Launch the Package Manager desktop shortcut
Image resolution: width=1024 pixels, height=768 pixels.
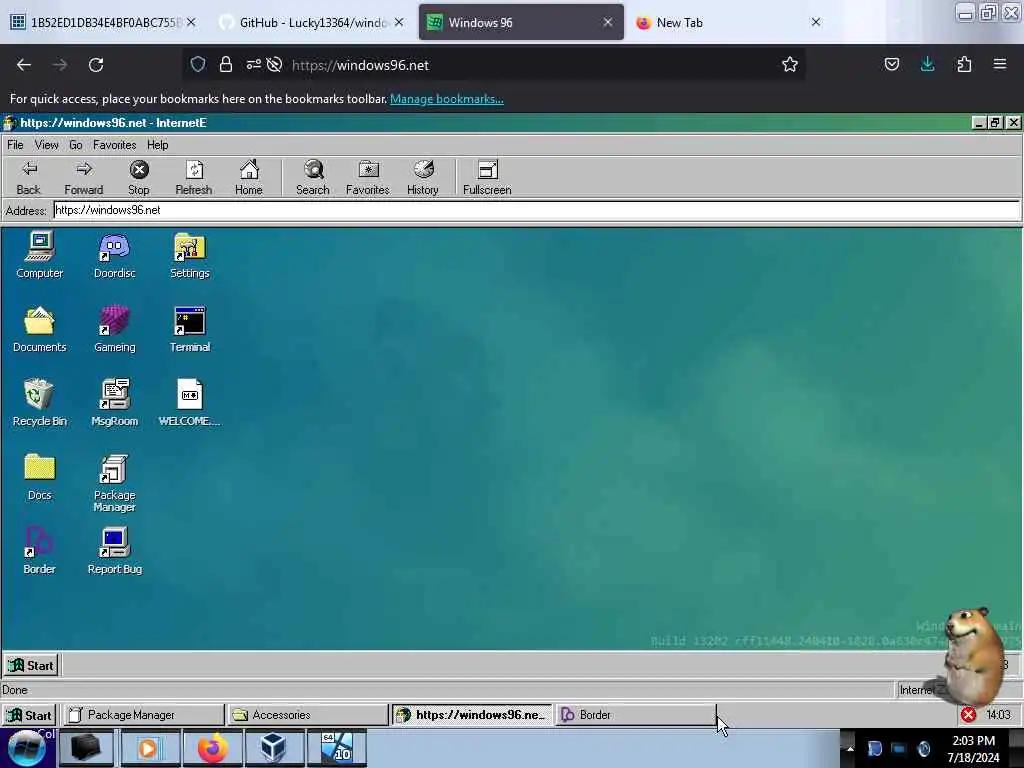tap(114, 483)
